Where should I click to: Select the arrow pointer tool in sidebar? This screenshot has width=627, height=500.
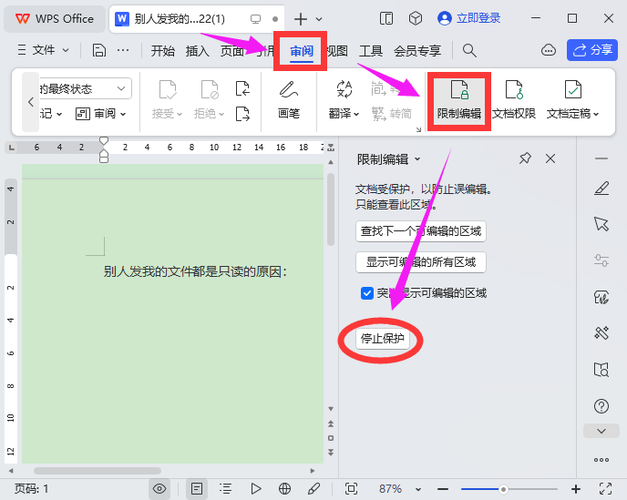[x=601, y=224]
